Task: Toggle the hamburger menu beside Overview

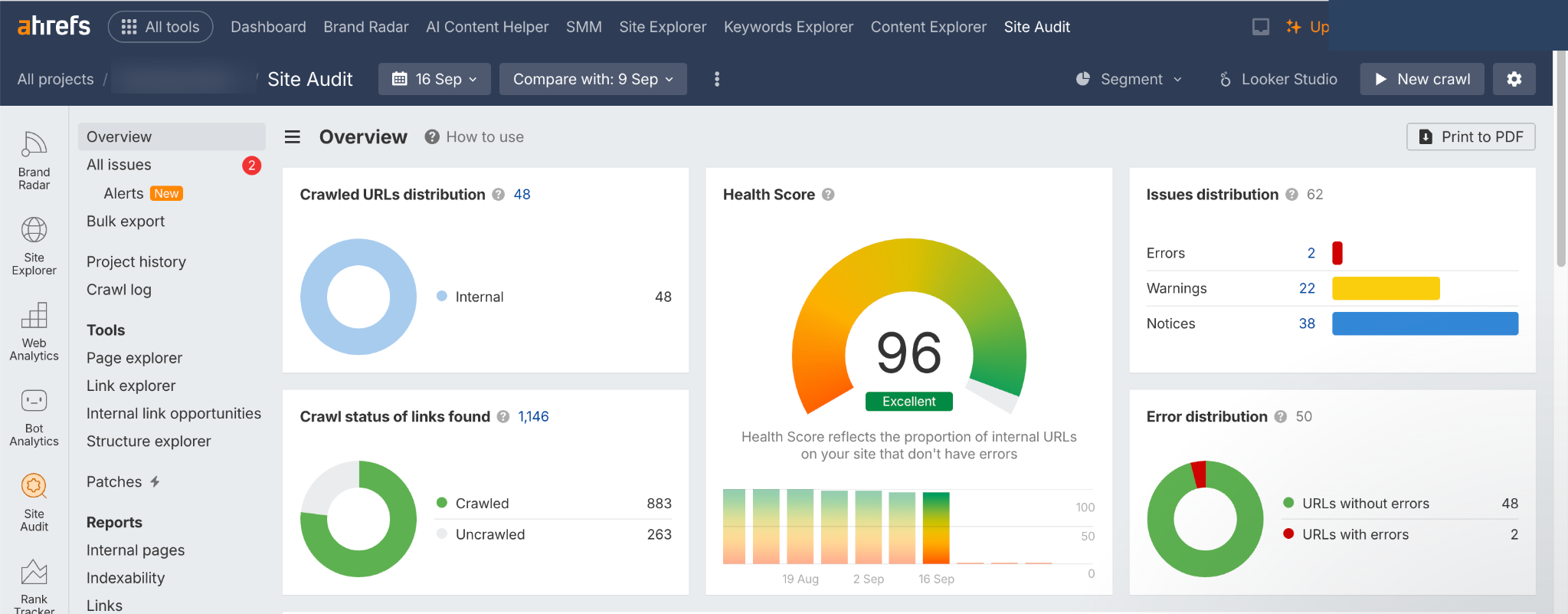Action: [x=292, y=137]
